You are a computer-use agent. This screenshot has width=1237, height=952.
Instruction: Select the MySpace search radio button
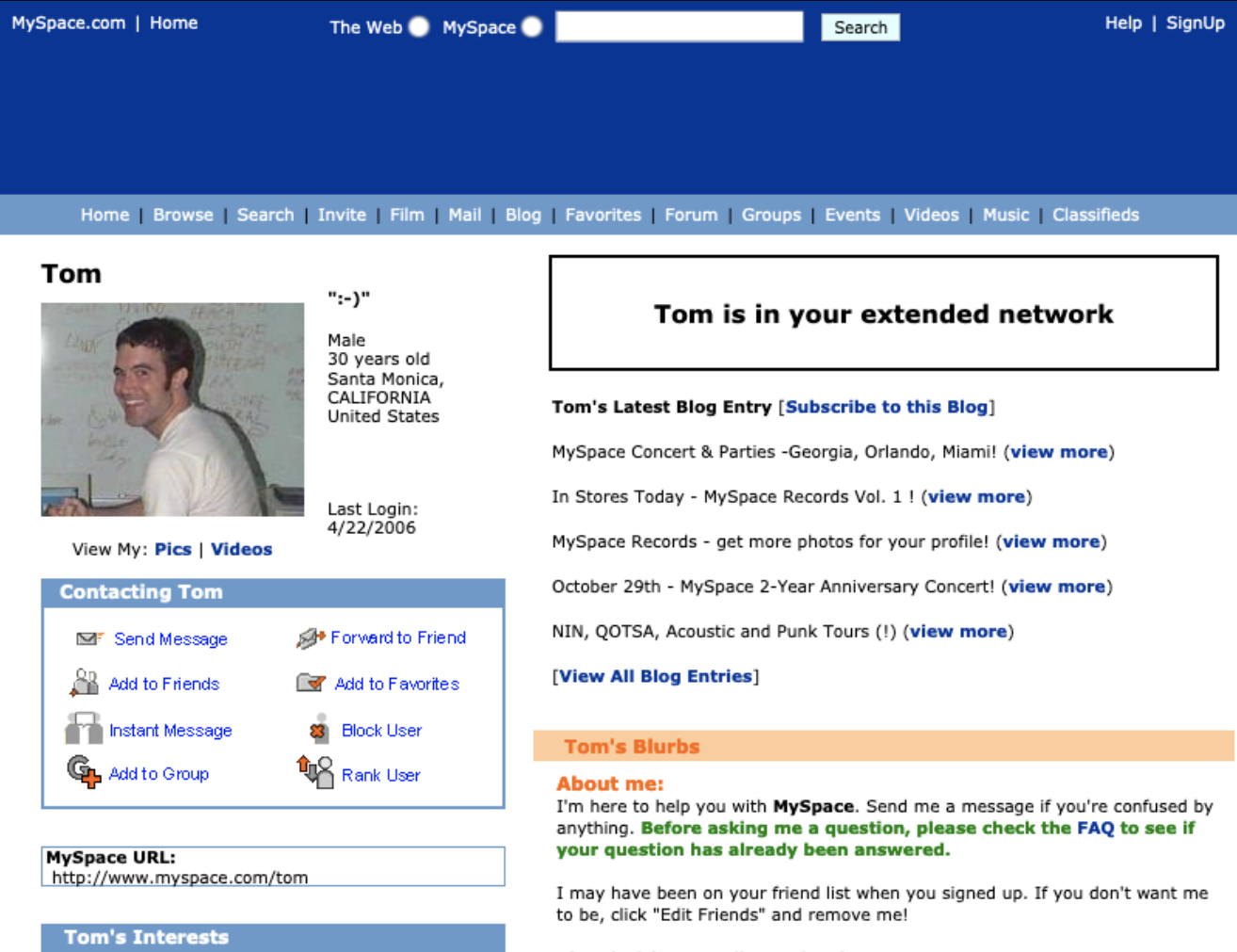click(532, 27)
